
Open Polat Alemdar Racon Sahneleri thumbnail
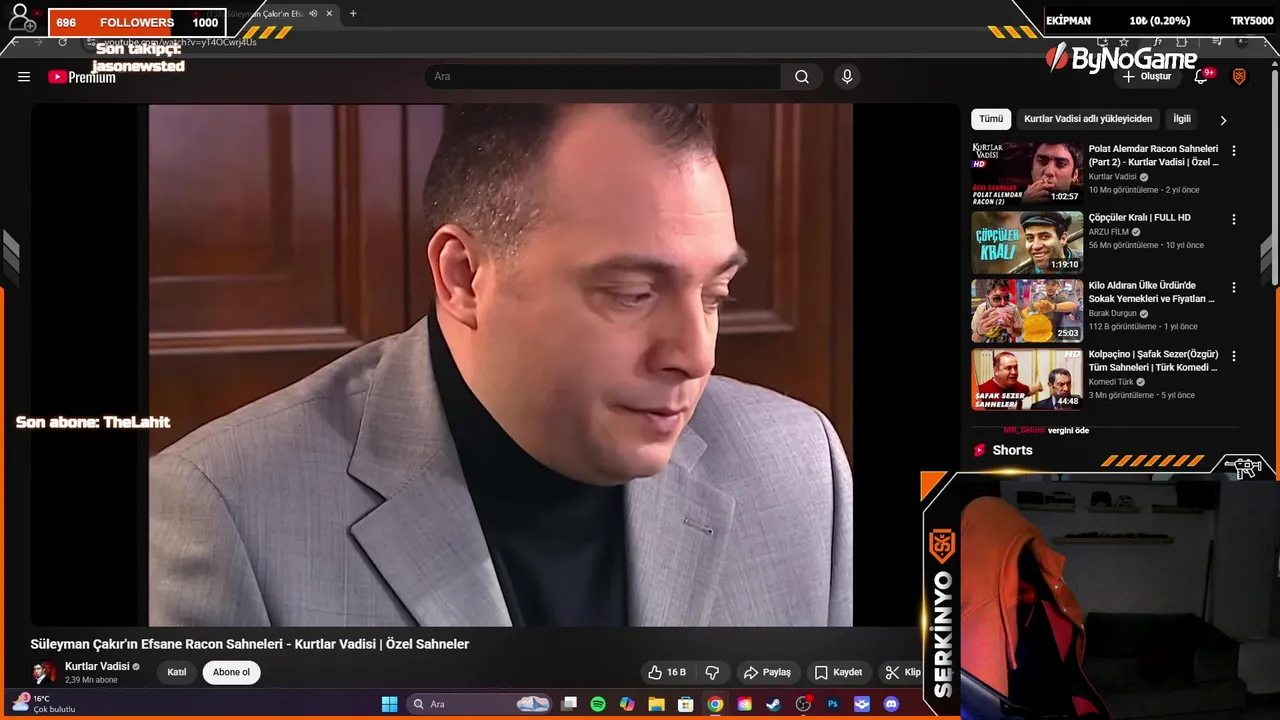click(x=1027, y=173)
